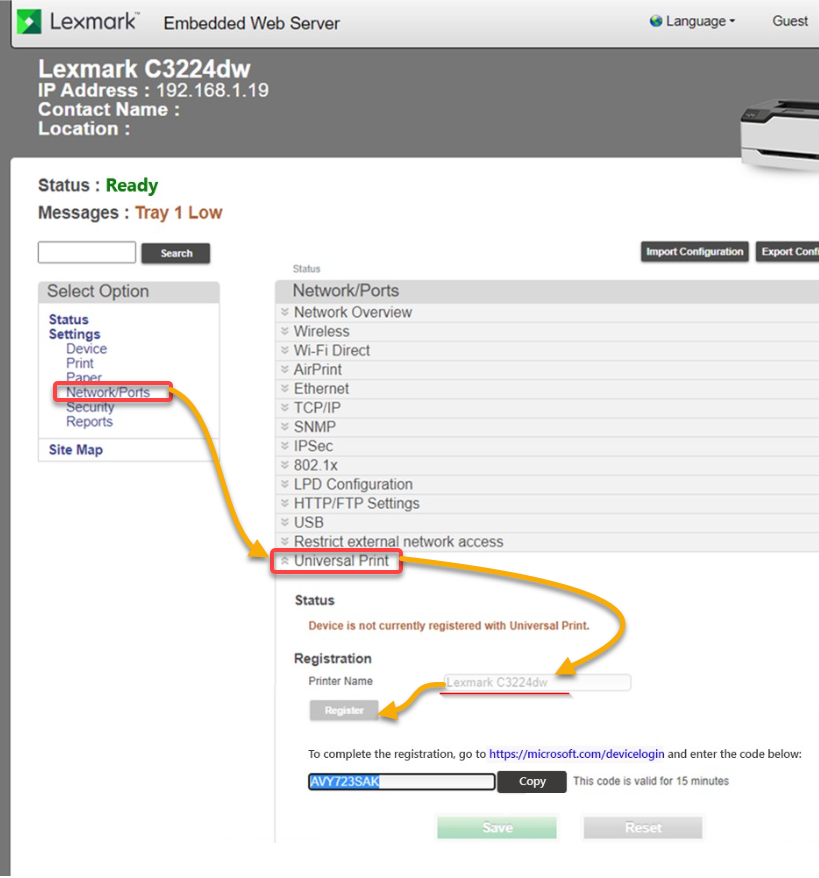Open the Paper settings link

click(84, 377)
